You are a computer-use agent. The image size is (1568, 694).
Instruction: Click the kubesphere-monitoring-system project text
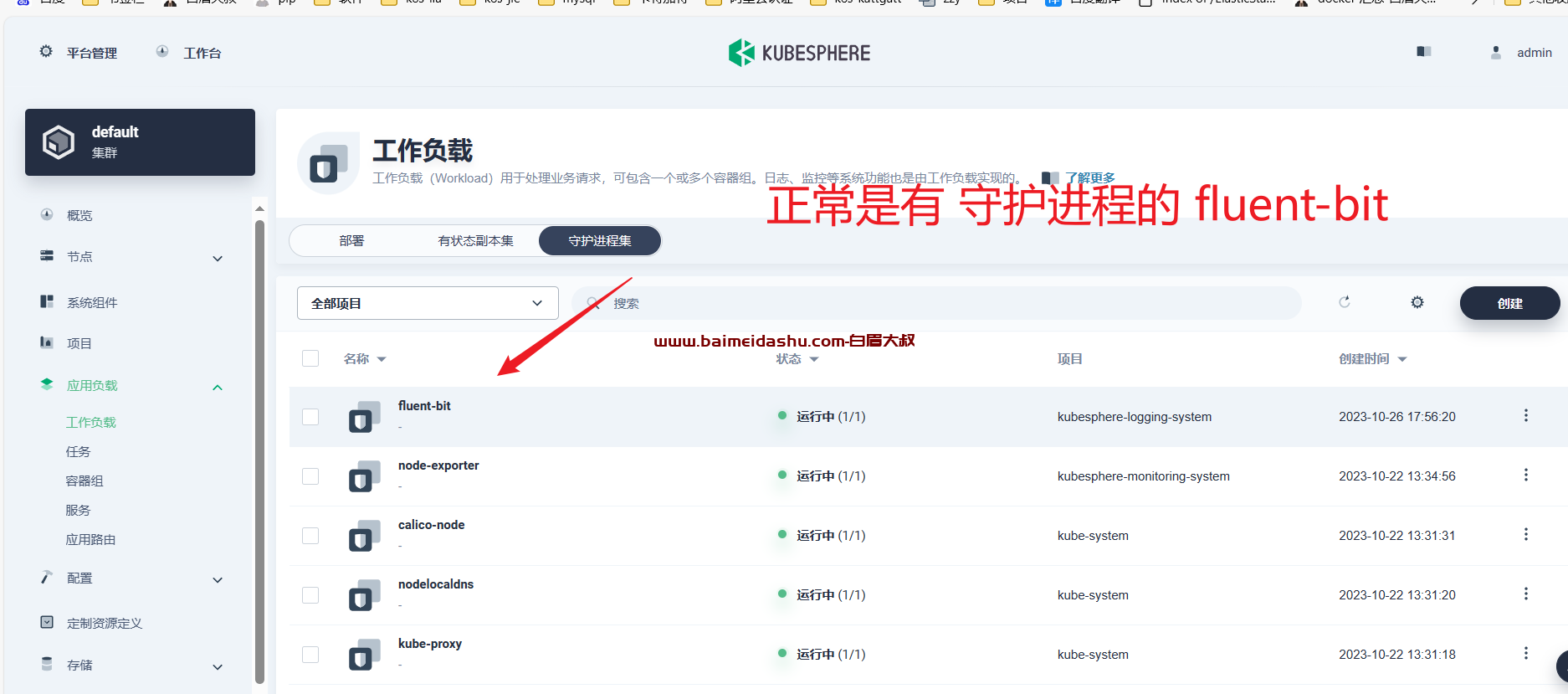coord(1144,476)
